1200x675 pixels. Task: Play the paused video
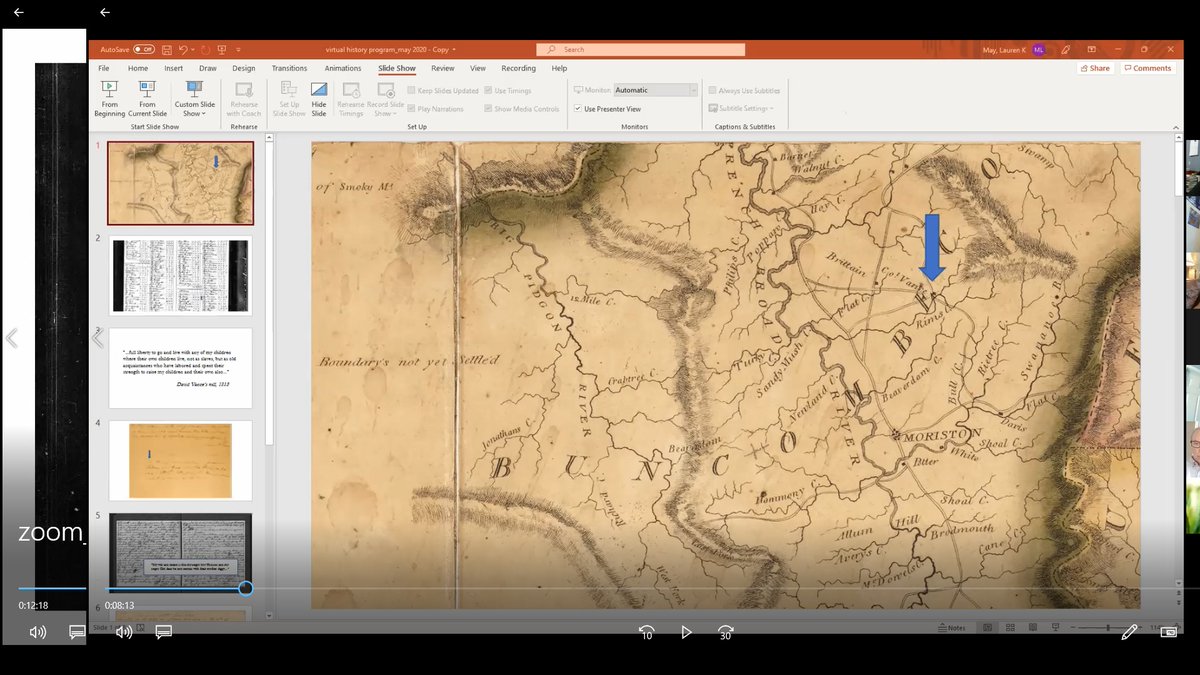pyautogui.click(x=686, y=632)
